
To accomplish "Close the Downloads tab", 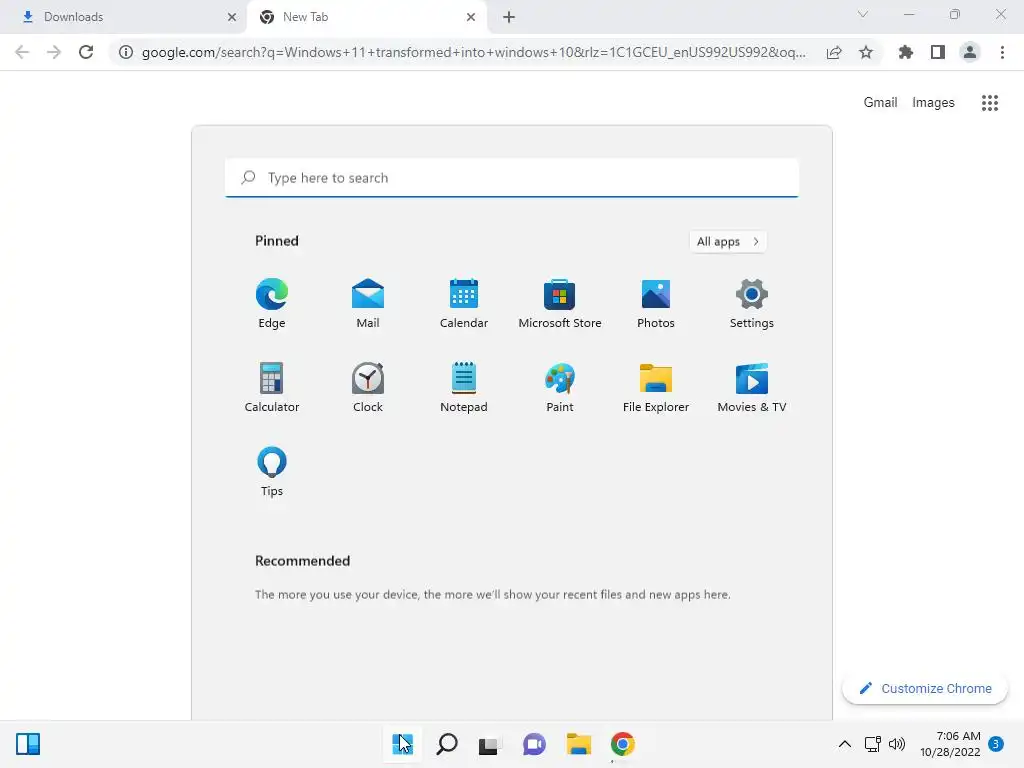I will 232,17.
